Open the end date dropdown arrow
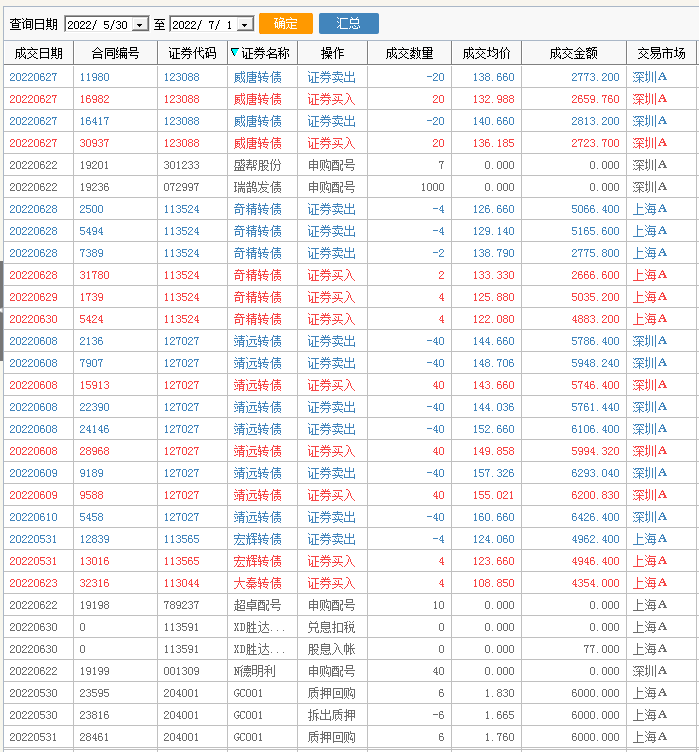 (245, 24)
